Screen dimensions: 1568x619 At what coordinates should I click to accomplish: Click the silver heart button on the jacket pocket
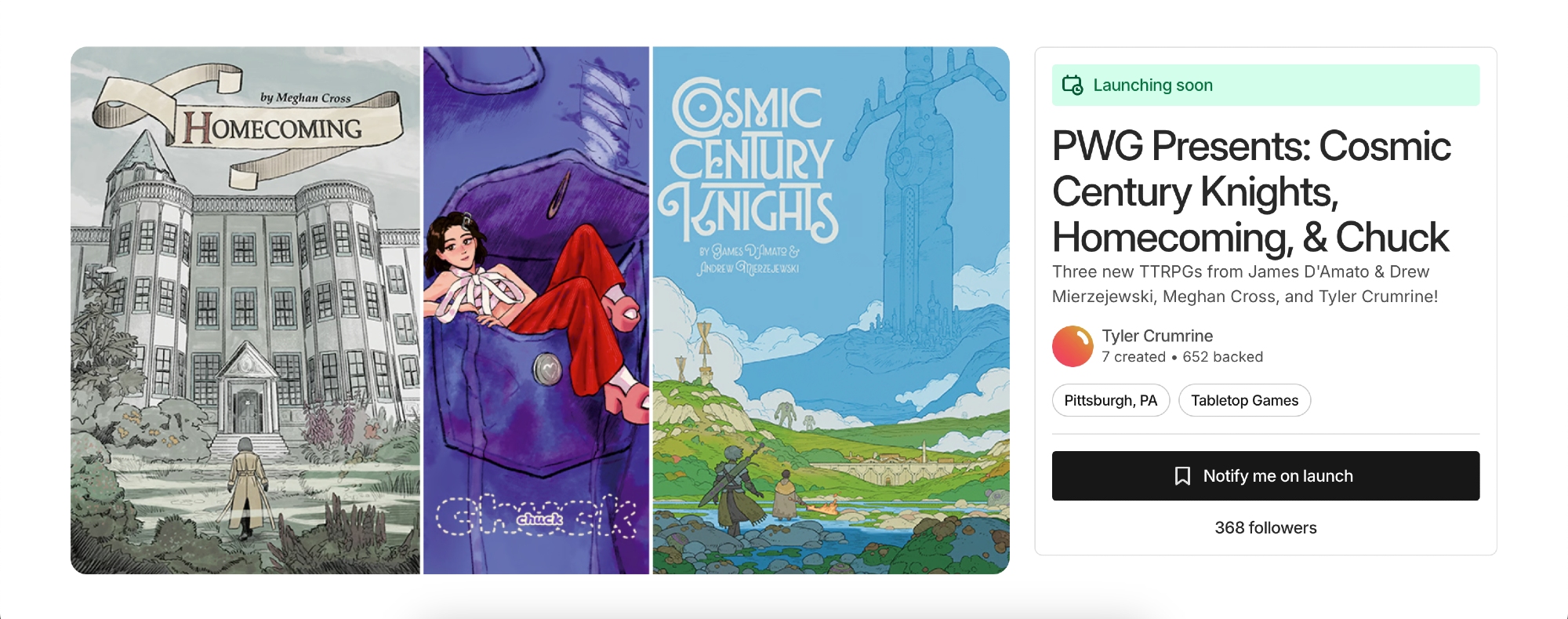546,369
